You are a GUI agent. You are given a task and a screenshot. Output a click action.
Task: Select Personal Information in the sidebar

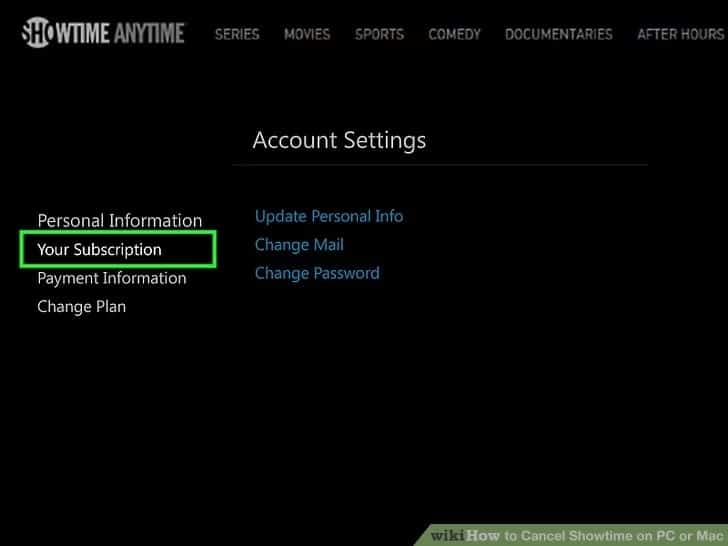pos(120,221)
